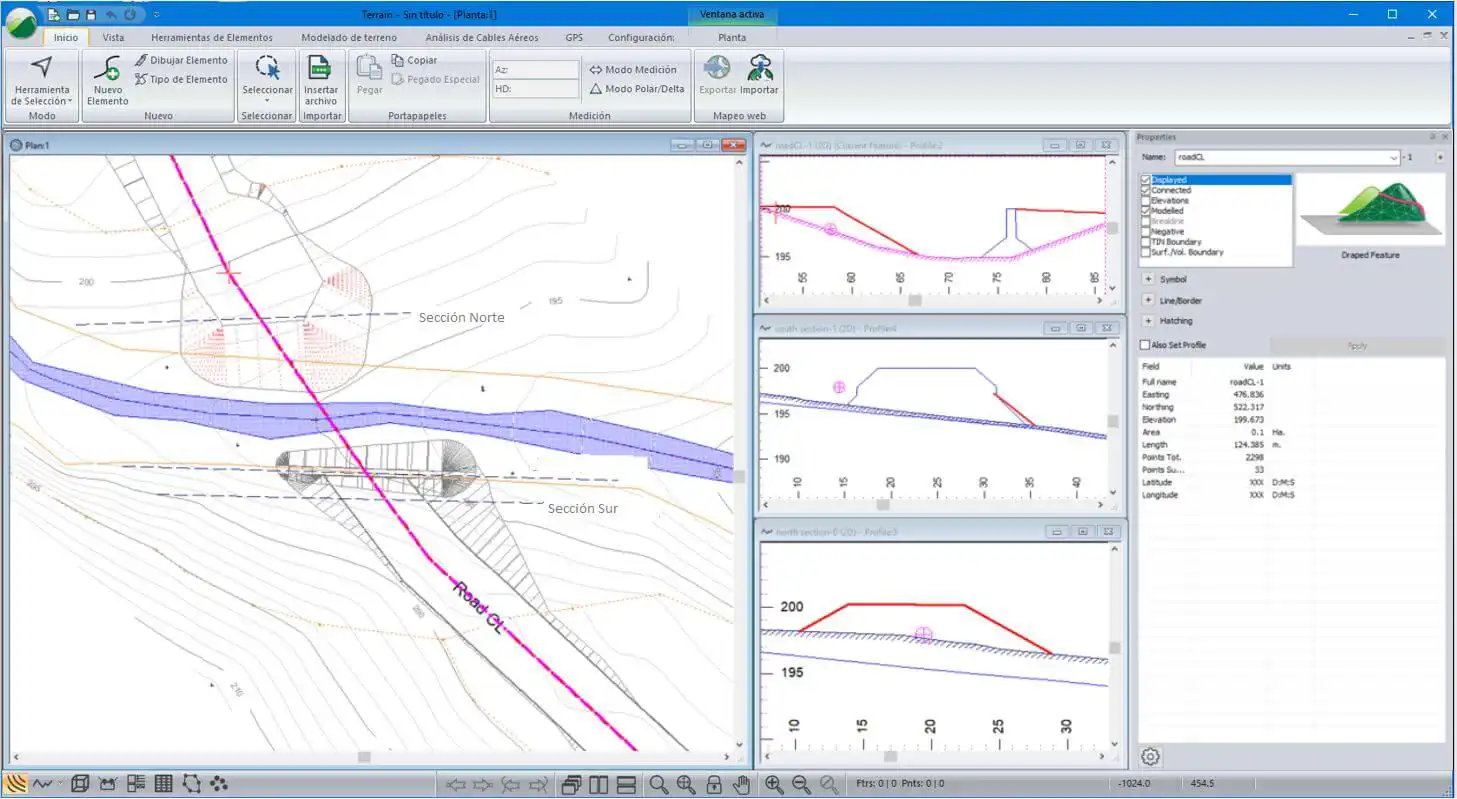Uncheck the Modelled checkbox
Screen dimensions: 1457x799
(1146, 211)
